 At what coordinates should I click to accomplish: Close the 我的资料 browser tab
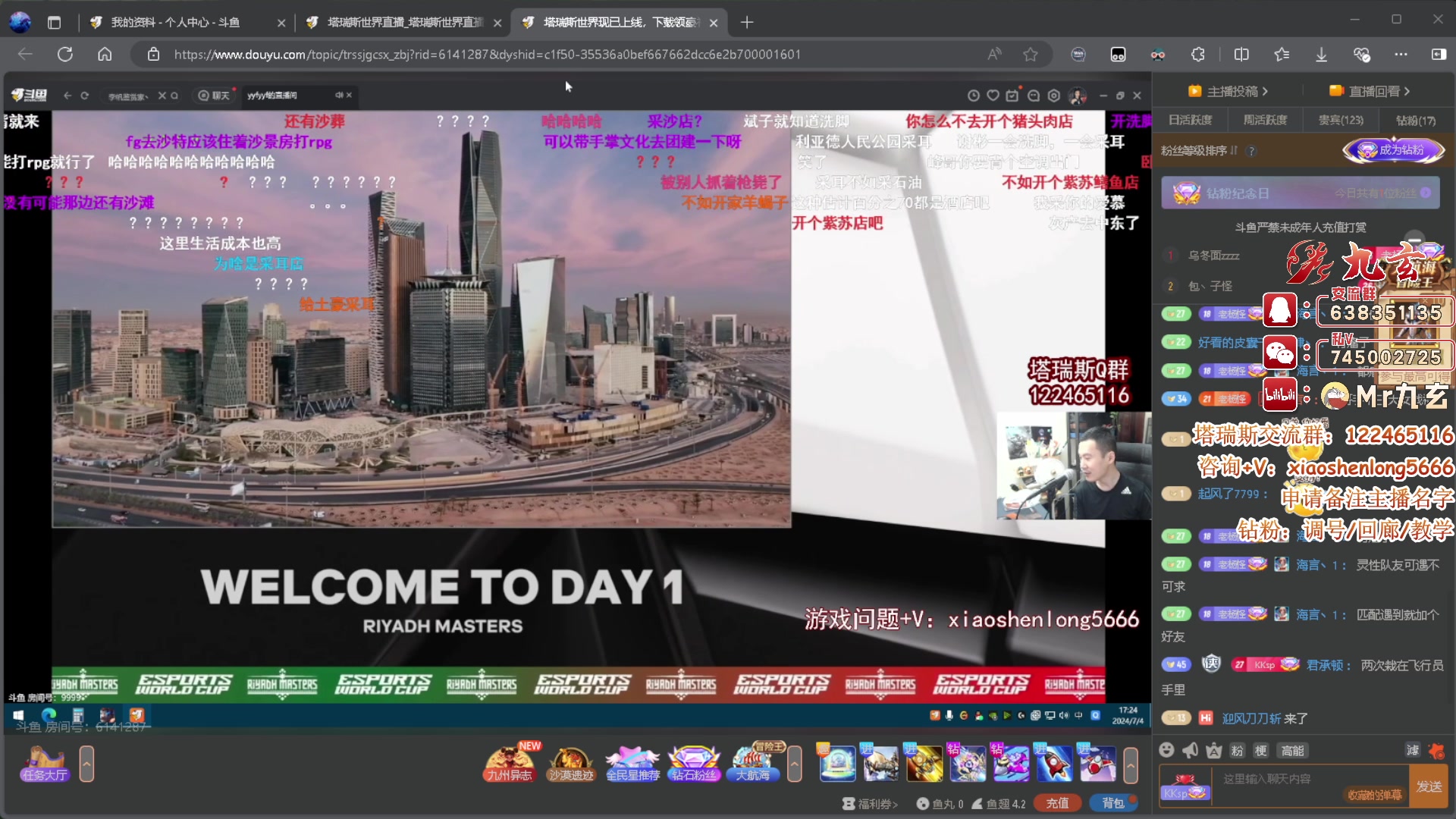281,23
